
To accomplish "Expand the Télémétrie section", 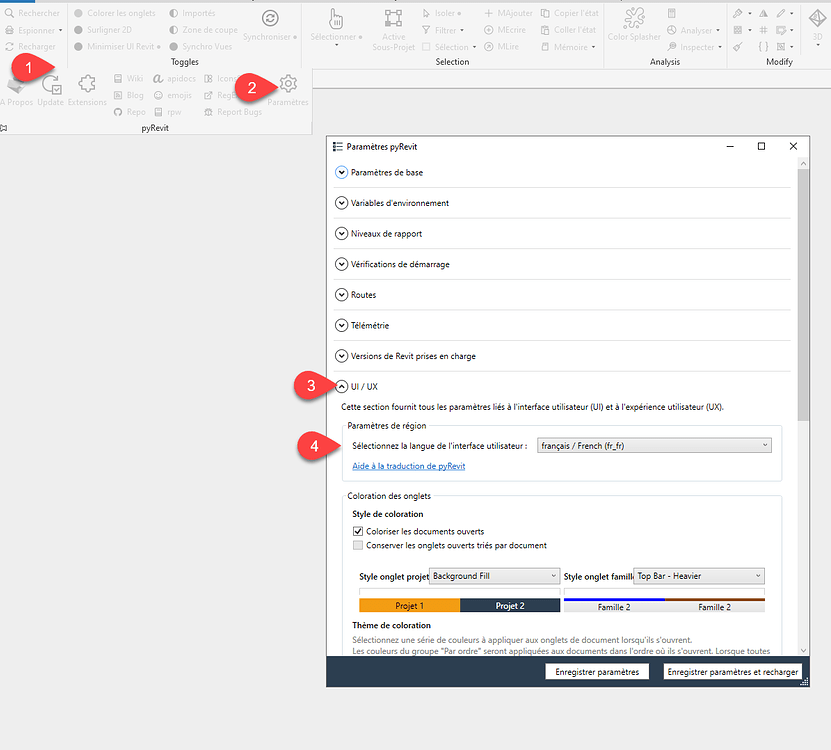I will [x=340, y=323].
